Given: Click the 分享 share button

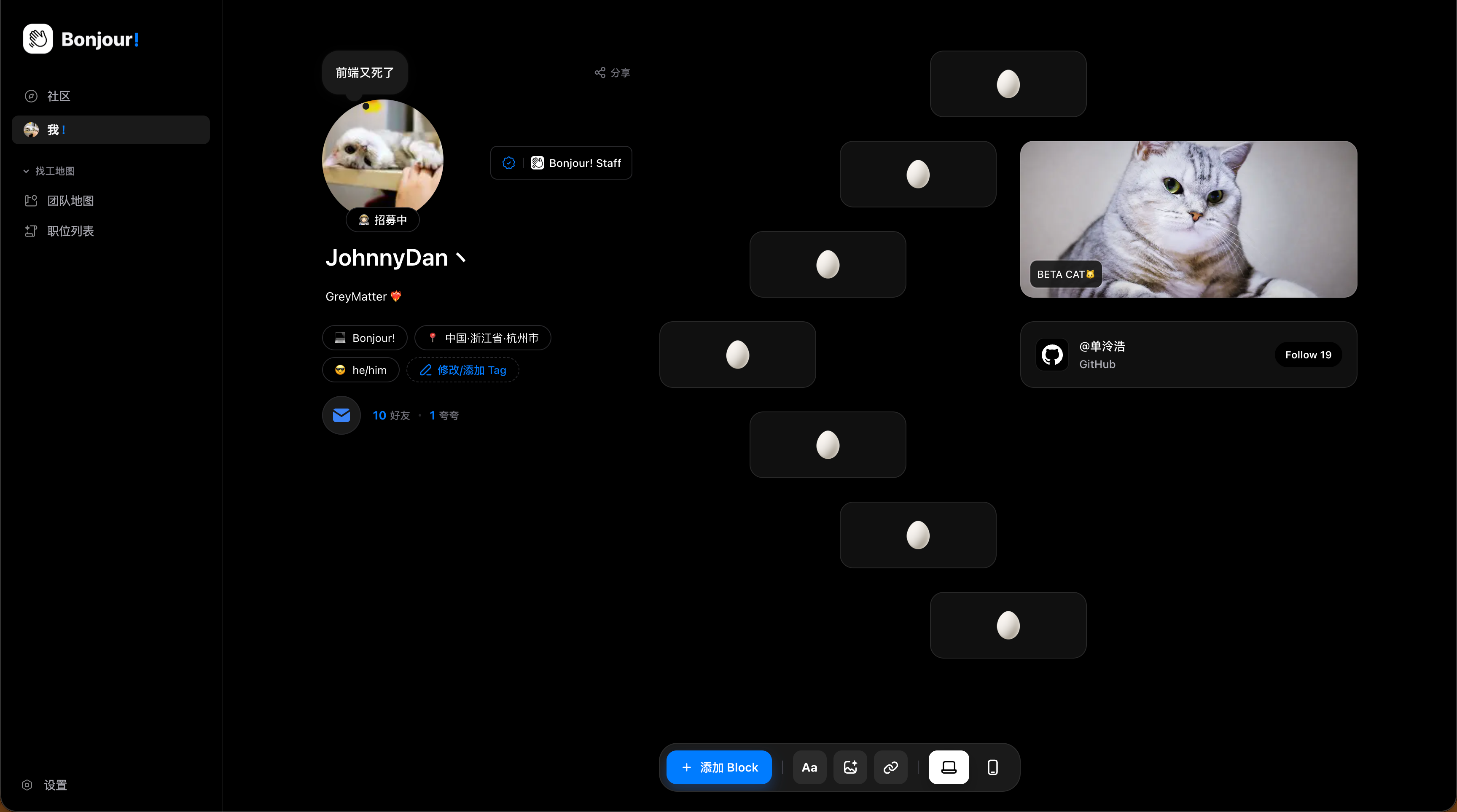Looking at the screenshot, I should point(612,73).
